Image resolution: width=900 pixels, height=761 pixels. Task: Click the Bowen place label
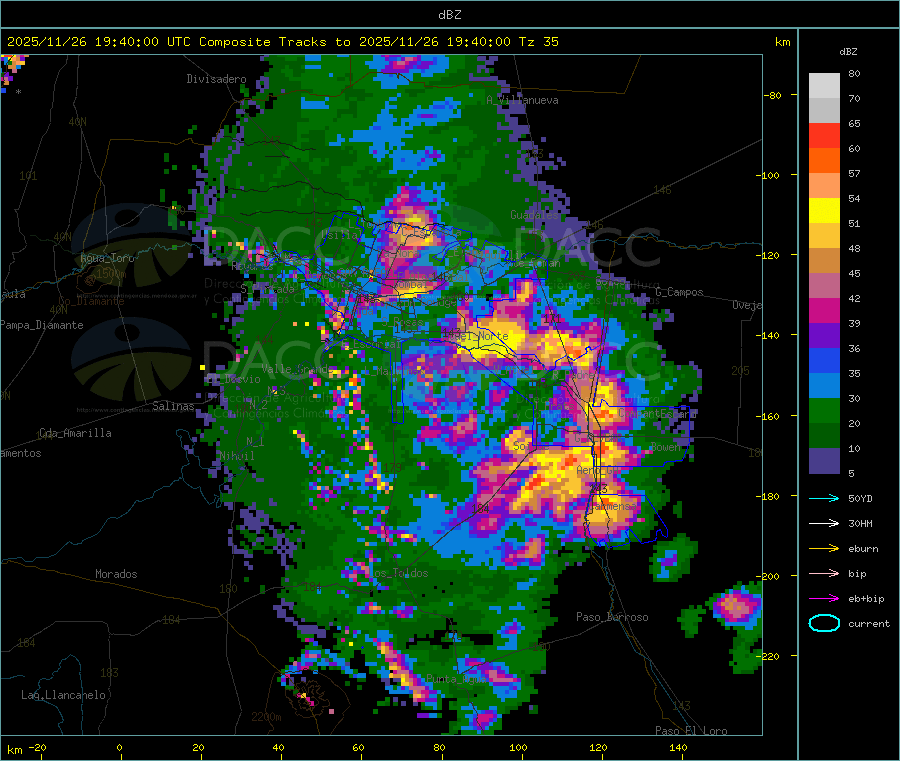coord(666,446)
